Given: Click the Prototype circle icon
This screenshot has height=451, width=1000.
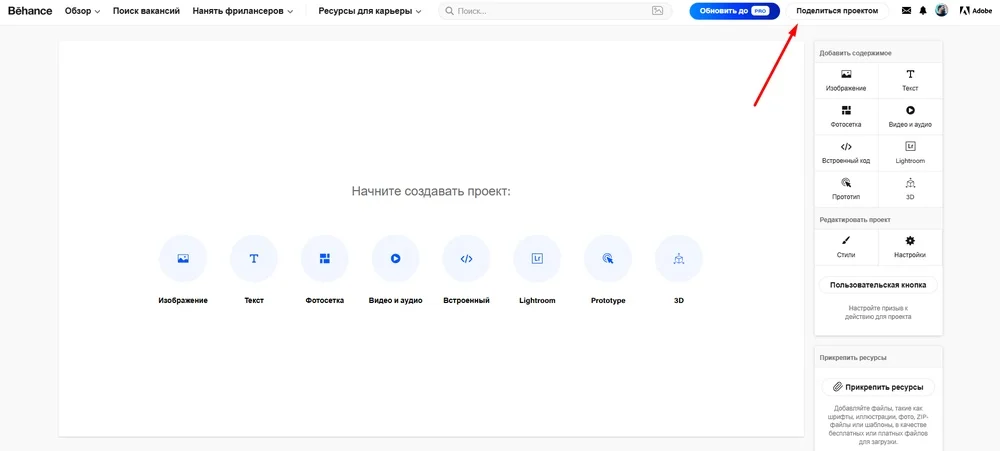Looking at the screenshot, I should 608,259.
